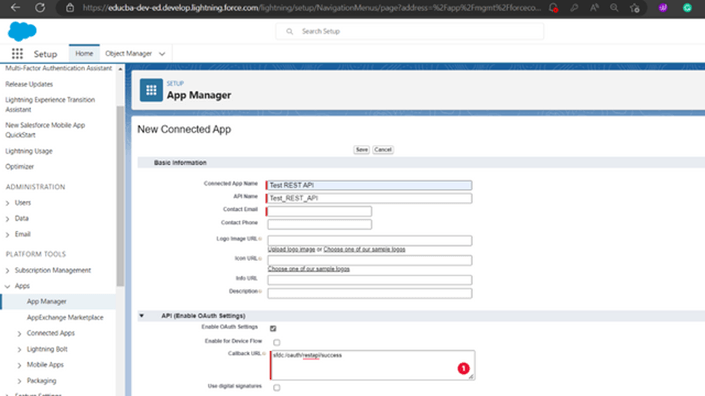Image resolution: width=705 pixels, height=396 pixels.
Task: Open the Object Manager tab
Action: (x=129, y=53)
